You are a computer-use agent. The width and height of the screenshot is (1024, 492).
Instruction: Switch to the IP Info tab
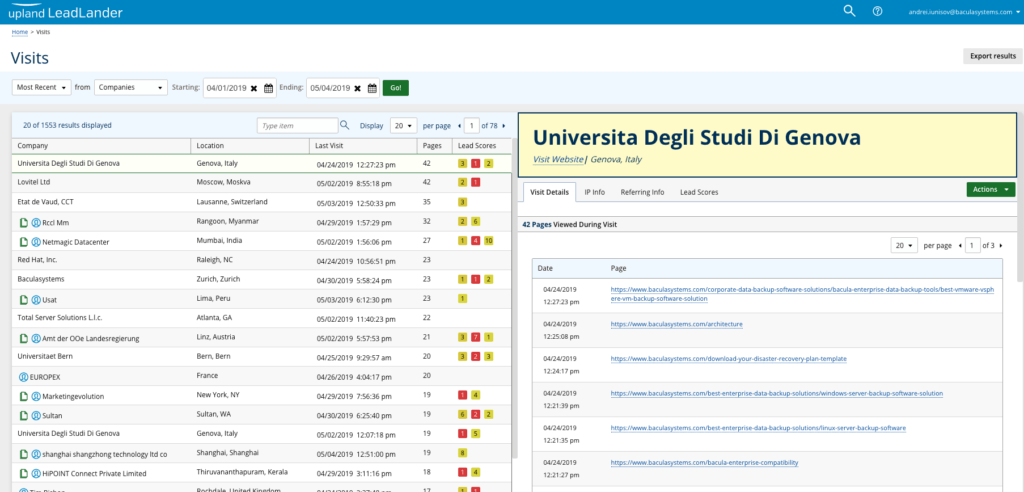coord(594,192)
